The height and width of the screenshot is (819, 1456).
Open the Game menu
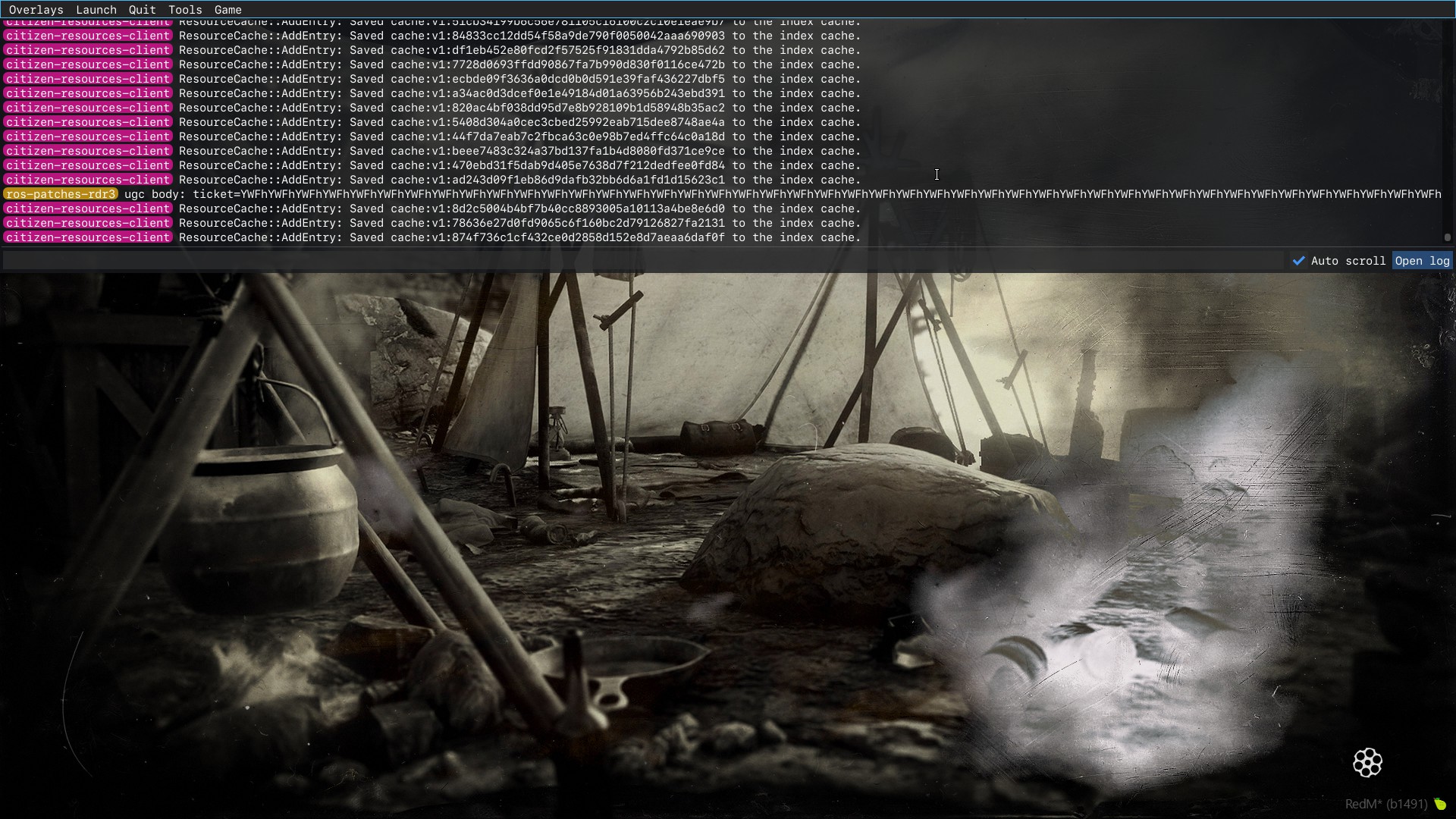(227, 10)
